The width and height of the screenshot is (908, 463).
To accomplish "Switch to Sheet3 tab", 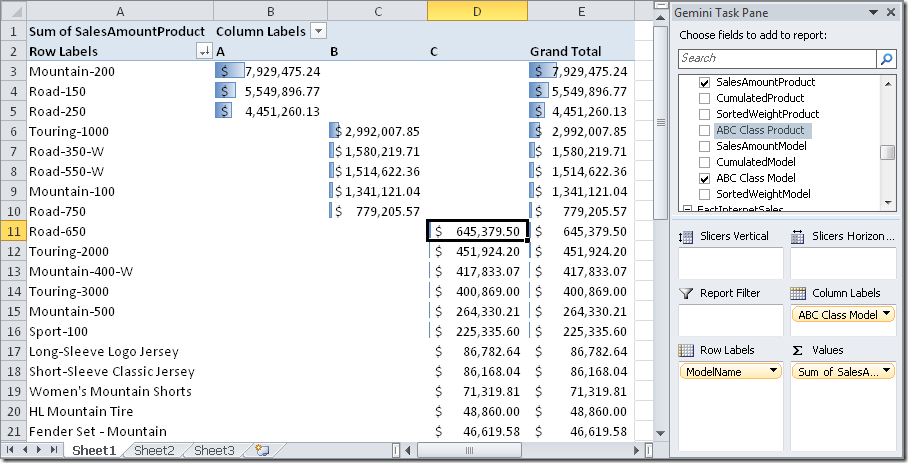I will coord(214,450).
